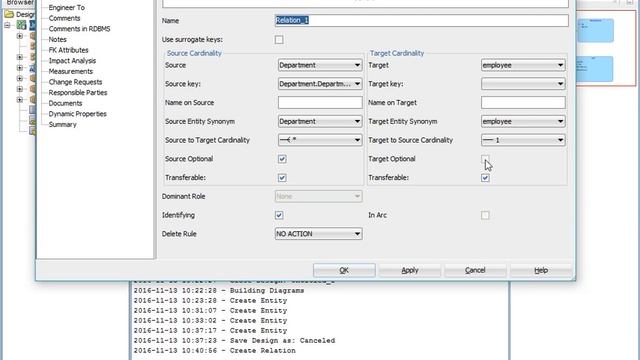This screenshot has width=640, height=360.
Task: Click the 'Create Relation' log entry
Action: (214, 351)
